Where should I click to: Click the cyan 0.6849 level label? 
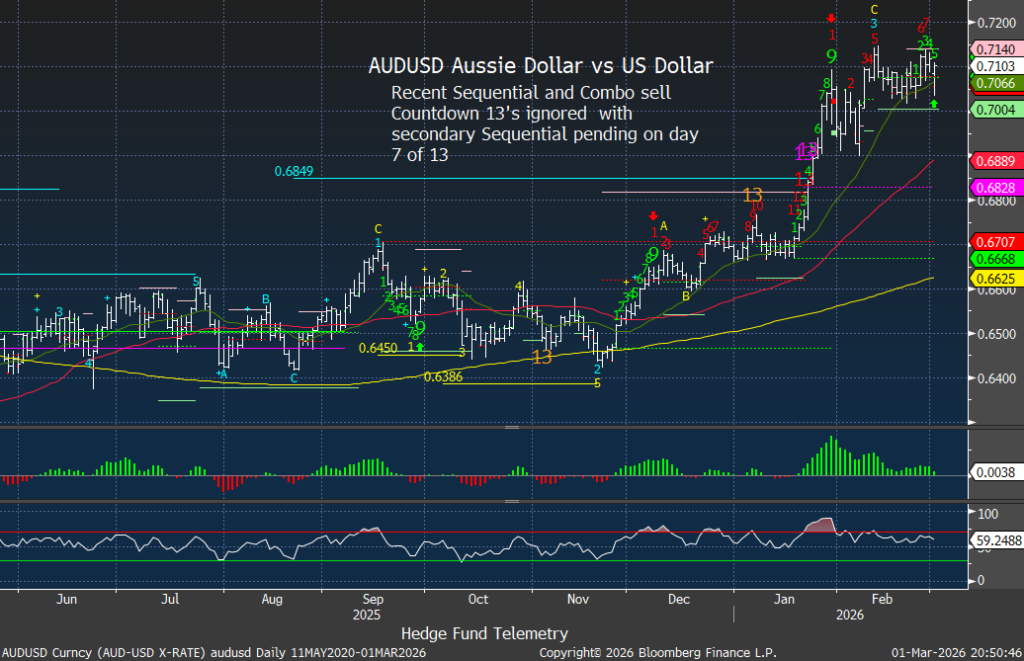(x=295, y=172)
